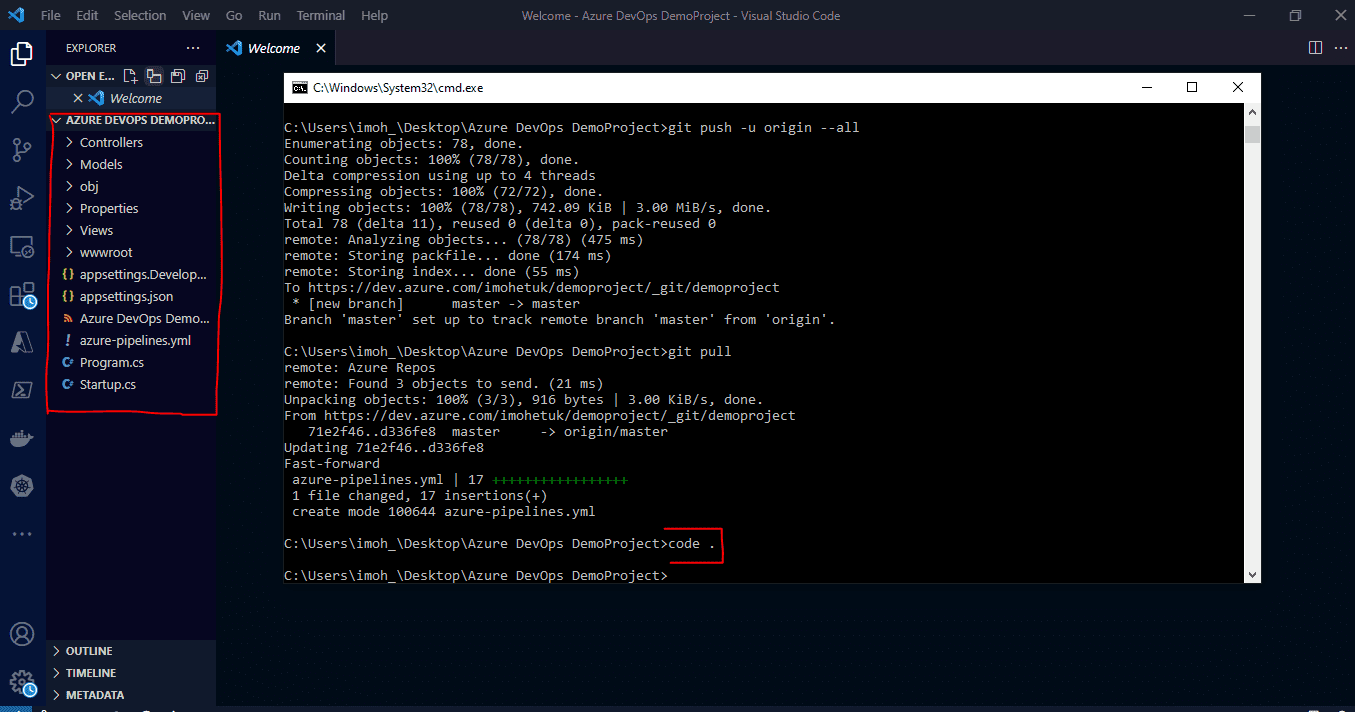Open the Edit menu
The height and width of the screenshot is (712, 1355).
(87, 15)
